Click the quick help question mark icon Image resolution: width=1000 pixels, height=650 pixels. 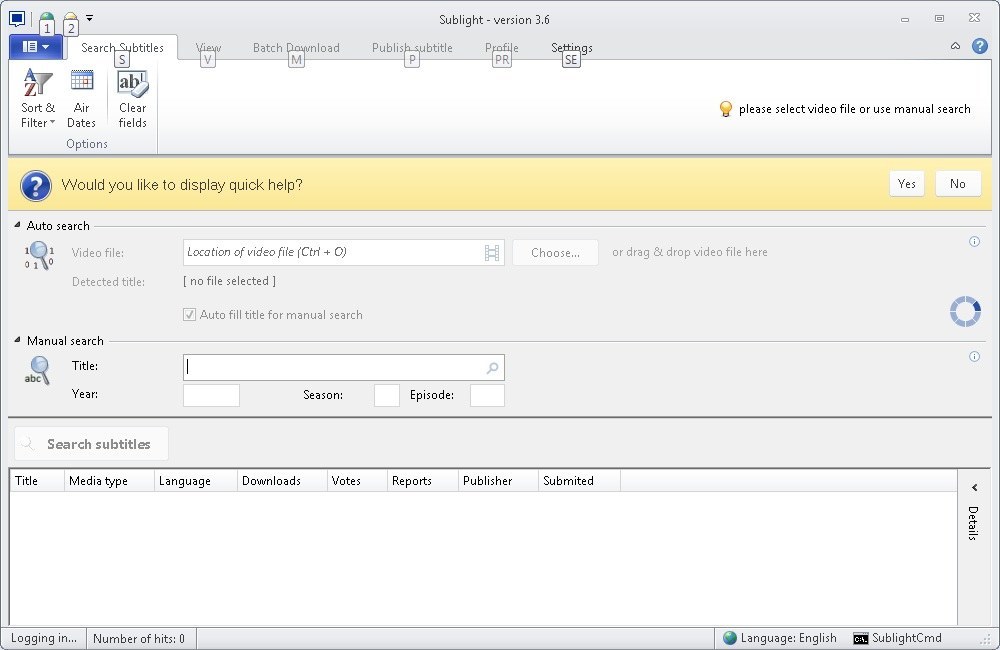[x=36, y=186]
